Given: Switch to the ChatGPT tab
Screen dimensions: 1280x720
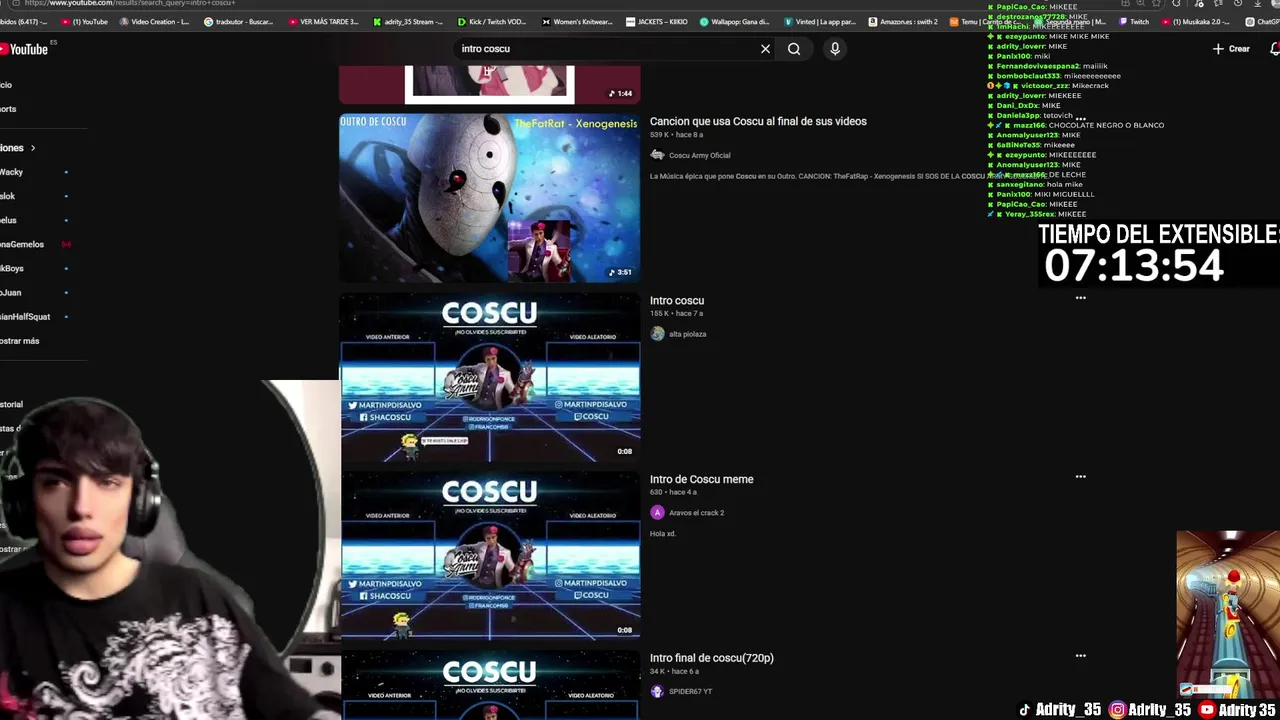Looking at the screenshot, I should click(1260, 21).
